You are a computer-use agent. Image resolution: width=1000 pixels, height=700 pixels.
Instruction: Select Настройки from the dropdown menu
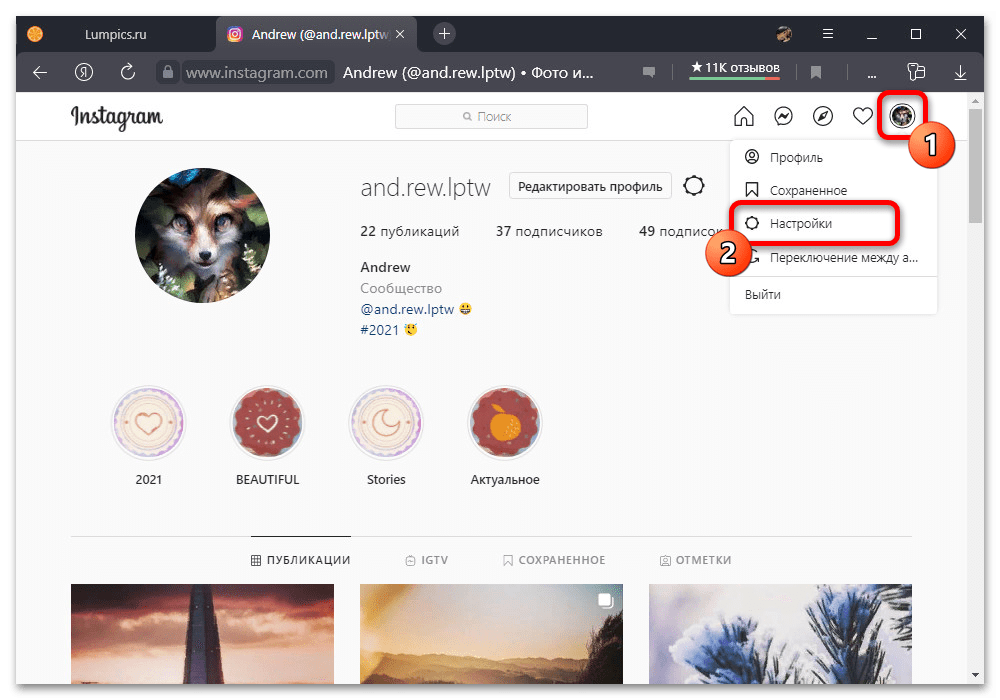coord(800,224)
